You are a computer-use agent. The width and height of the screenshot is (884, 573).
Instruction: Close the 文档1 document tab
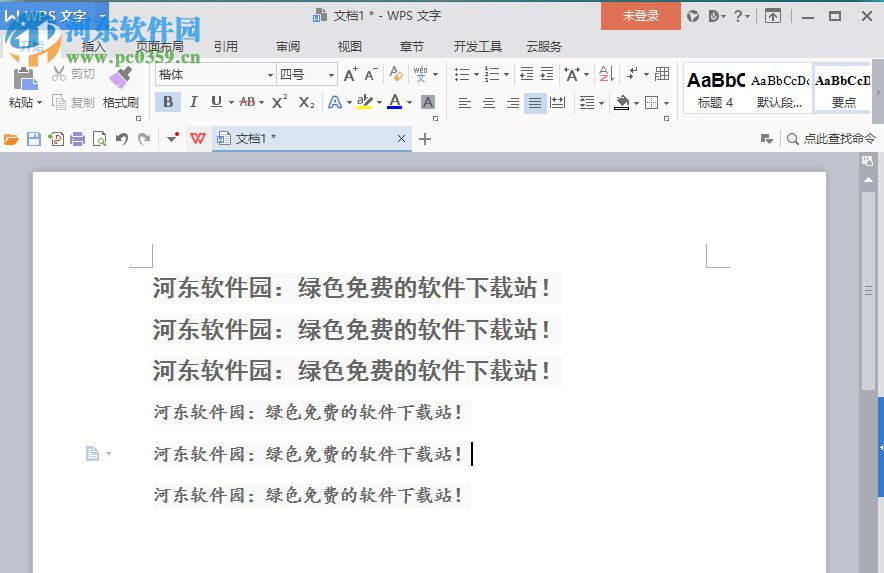pos(401,139)
